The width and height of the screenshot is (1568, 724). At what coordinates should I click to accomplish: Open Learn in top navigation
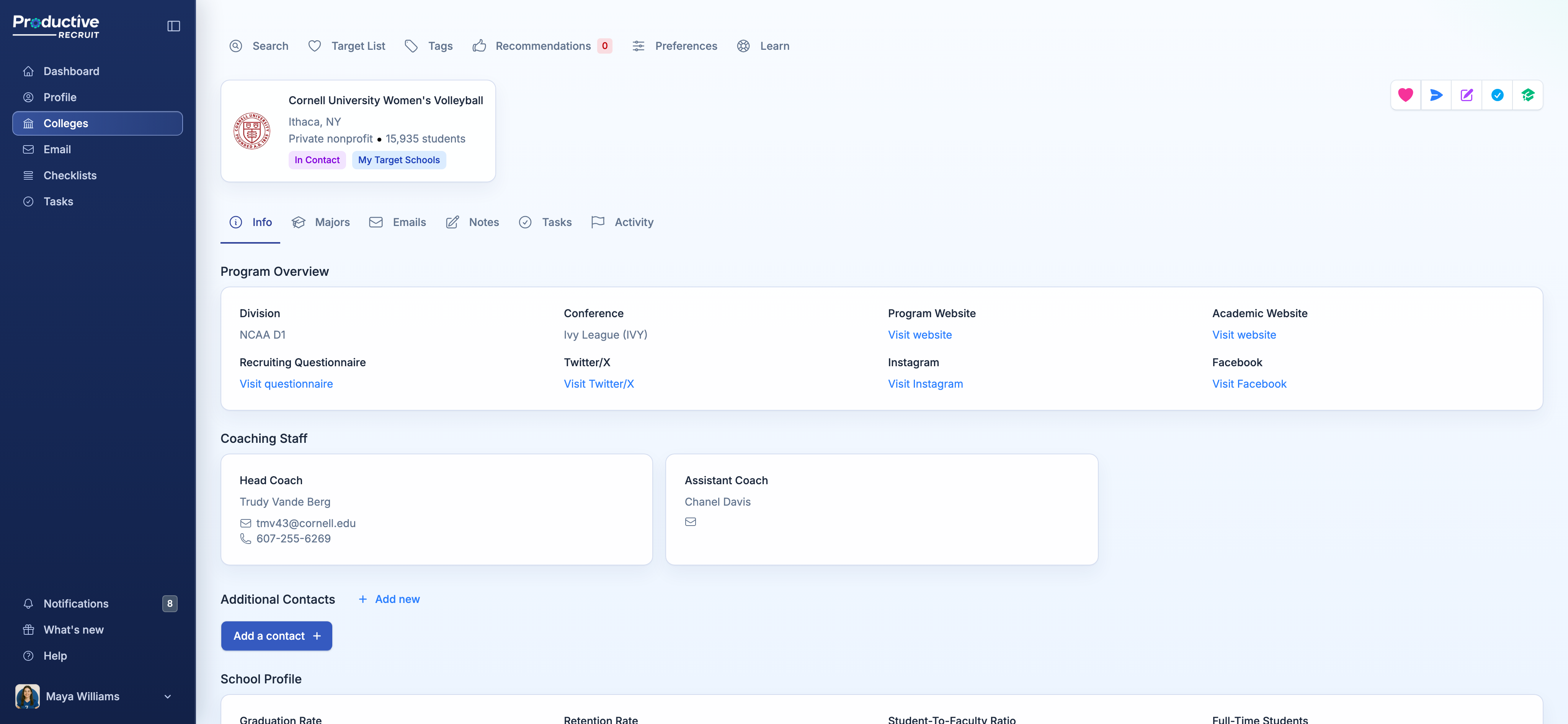[x=763, y=46]
